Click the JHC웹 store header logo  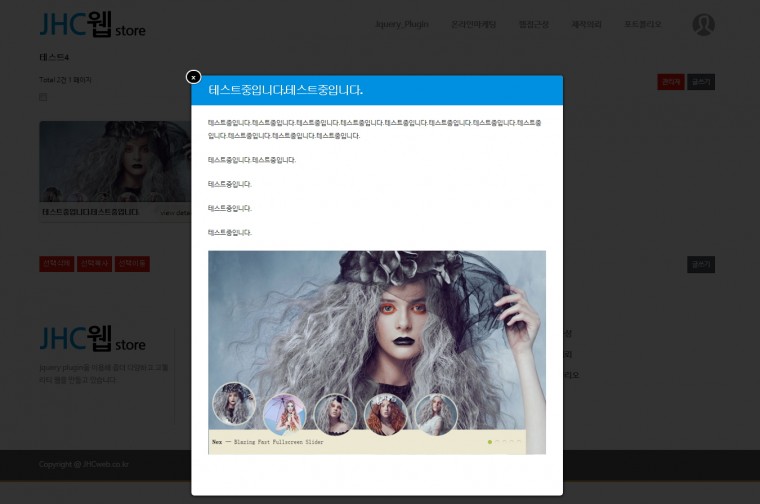pos(93,24)
